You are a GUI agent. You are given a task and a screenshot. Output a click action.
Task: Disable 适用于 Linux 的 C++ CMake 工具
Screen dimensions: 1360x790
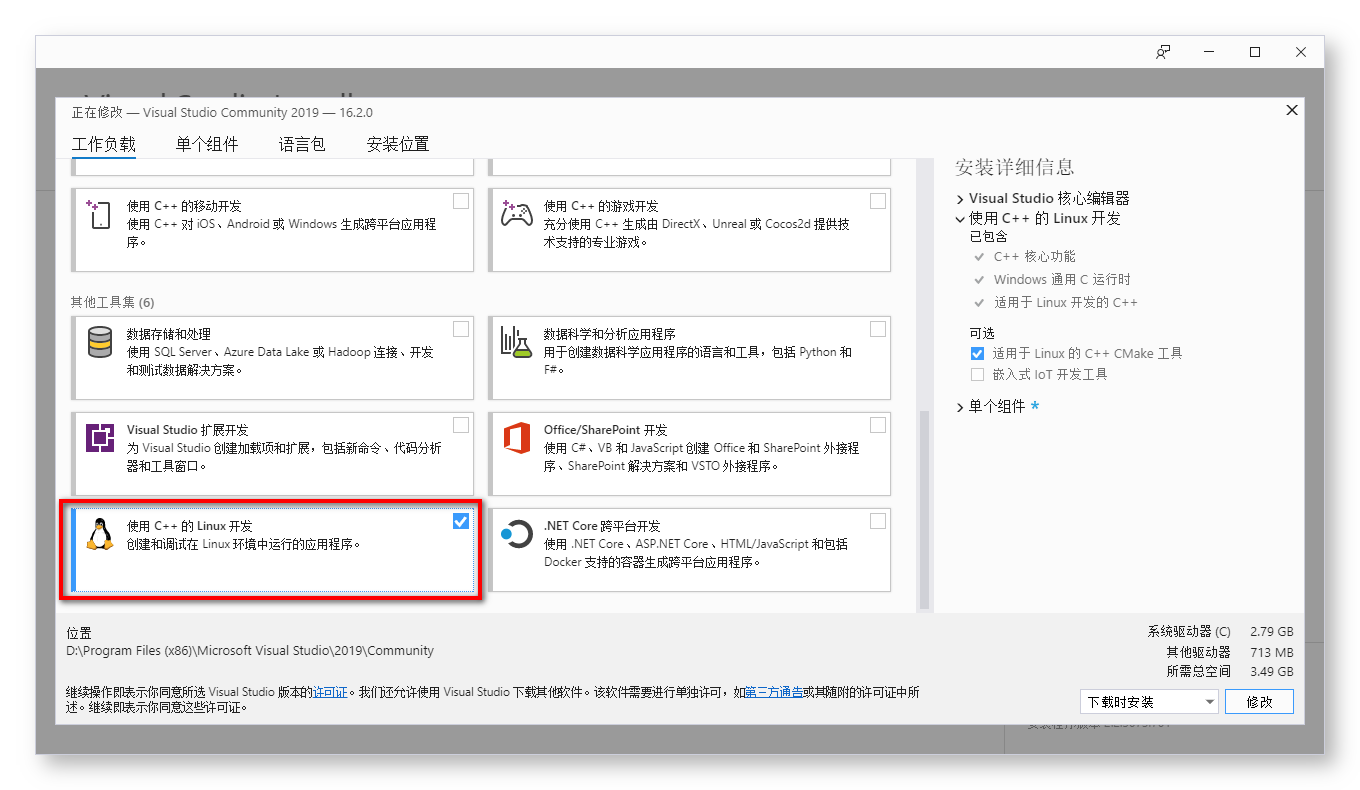(977, 352)
